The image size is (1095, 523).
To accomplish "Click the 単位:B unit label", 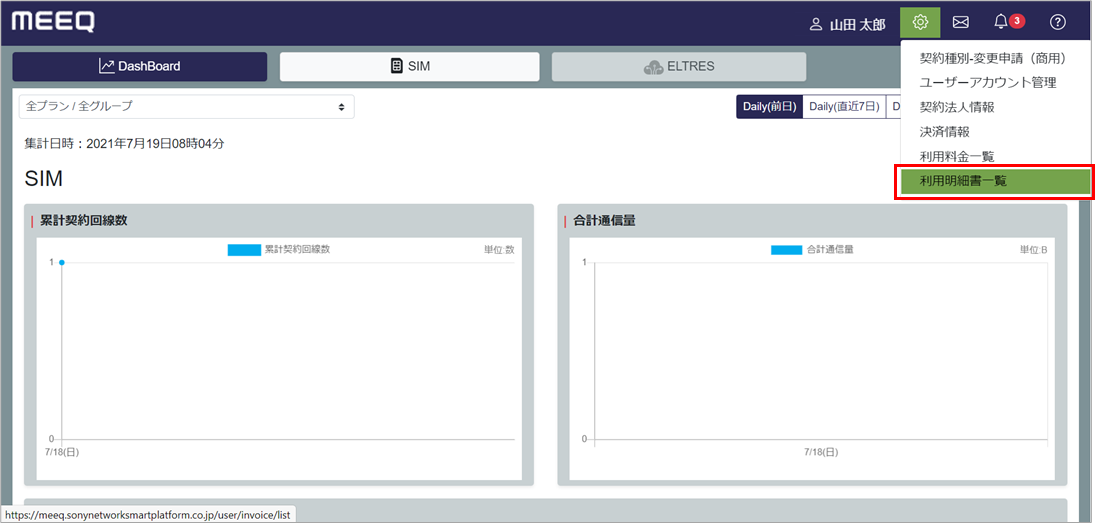I will (1034, 250).
